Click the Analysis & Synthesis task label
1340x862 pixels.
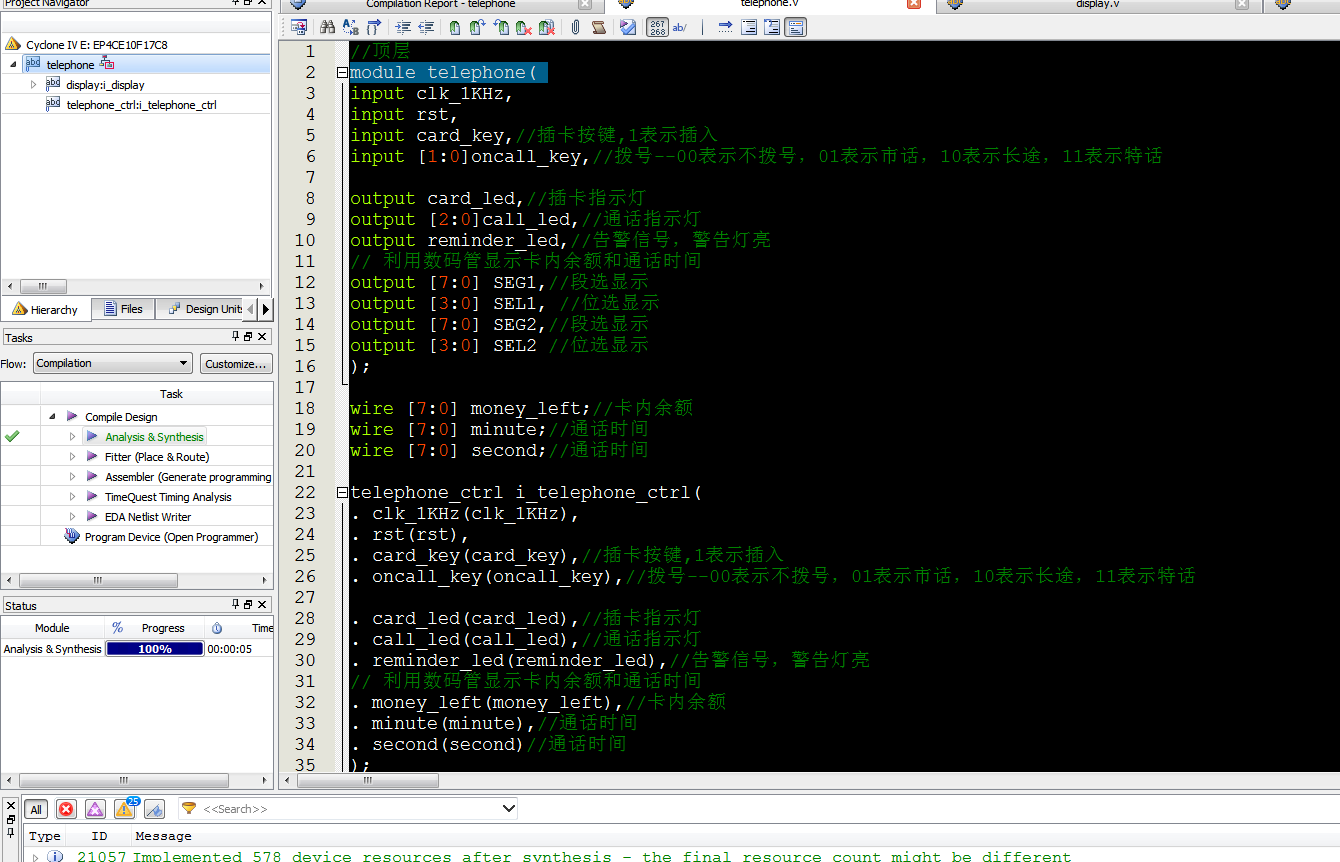point(154,437)
